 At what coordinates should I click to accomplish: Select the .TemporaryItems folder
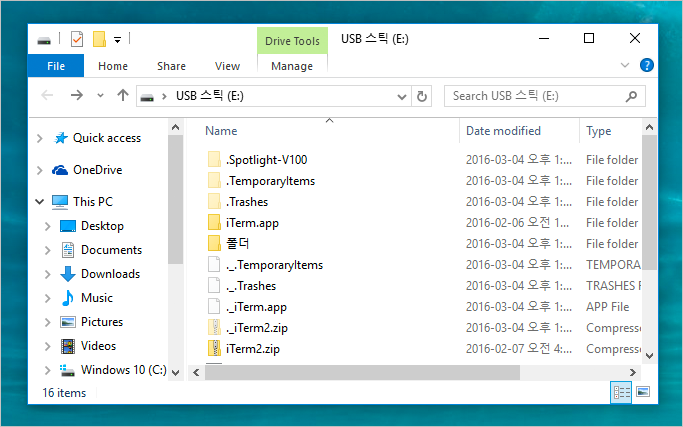coord(270,181)
